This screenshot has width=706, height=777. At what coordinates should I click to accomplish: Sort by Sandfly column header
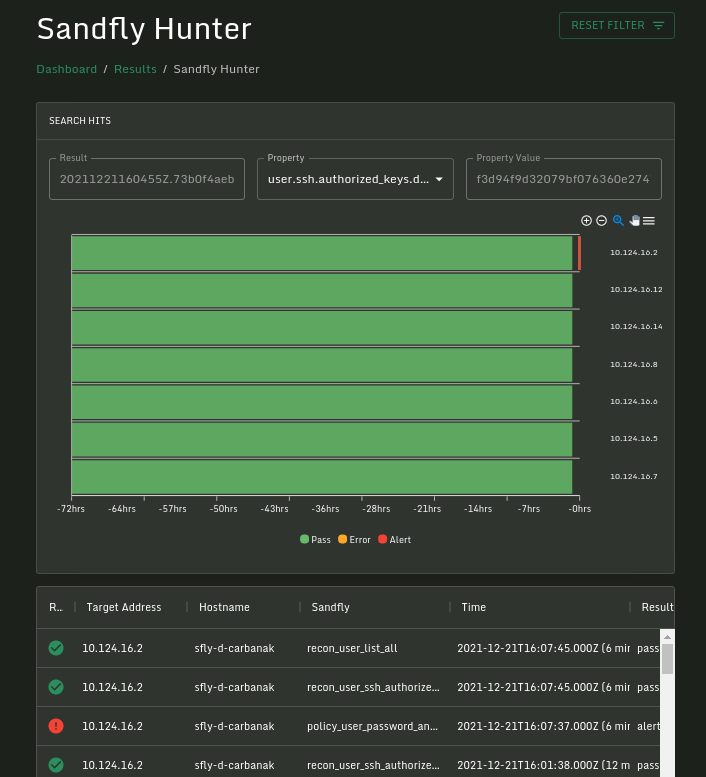[x=330, y=607]
